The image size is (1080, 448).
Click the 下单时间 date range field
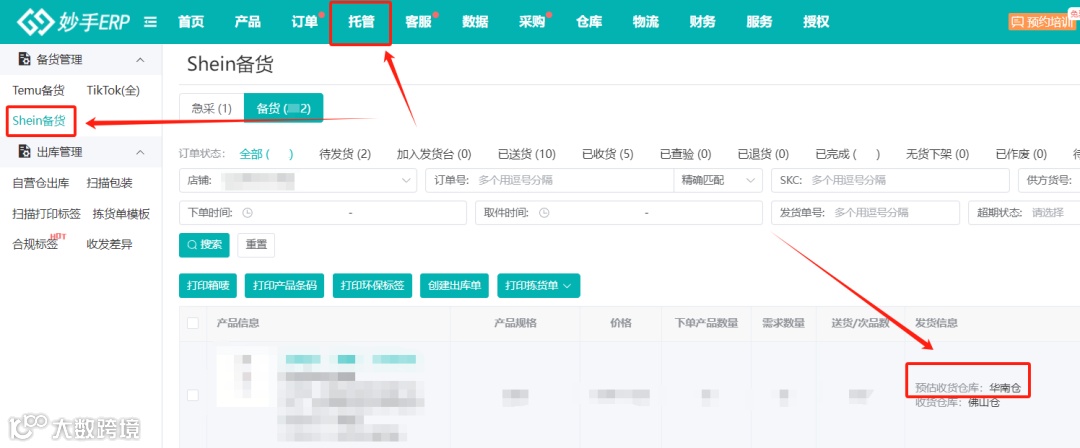(x=322, y=213)
